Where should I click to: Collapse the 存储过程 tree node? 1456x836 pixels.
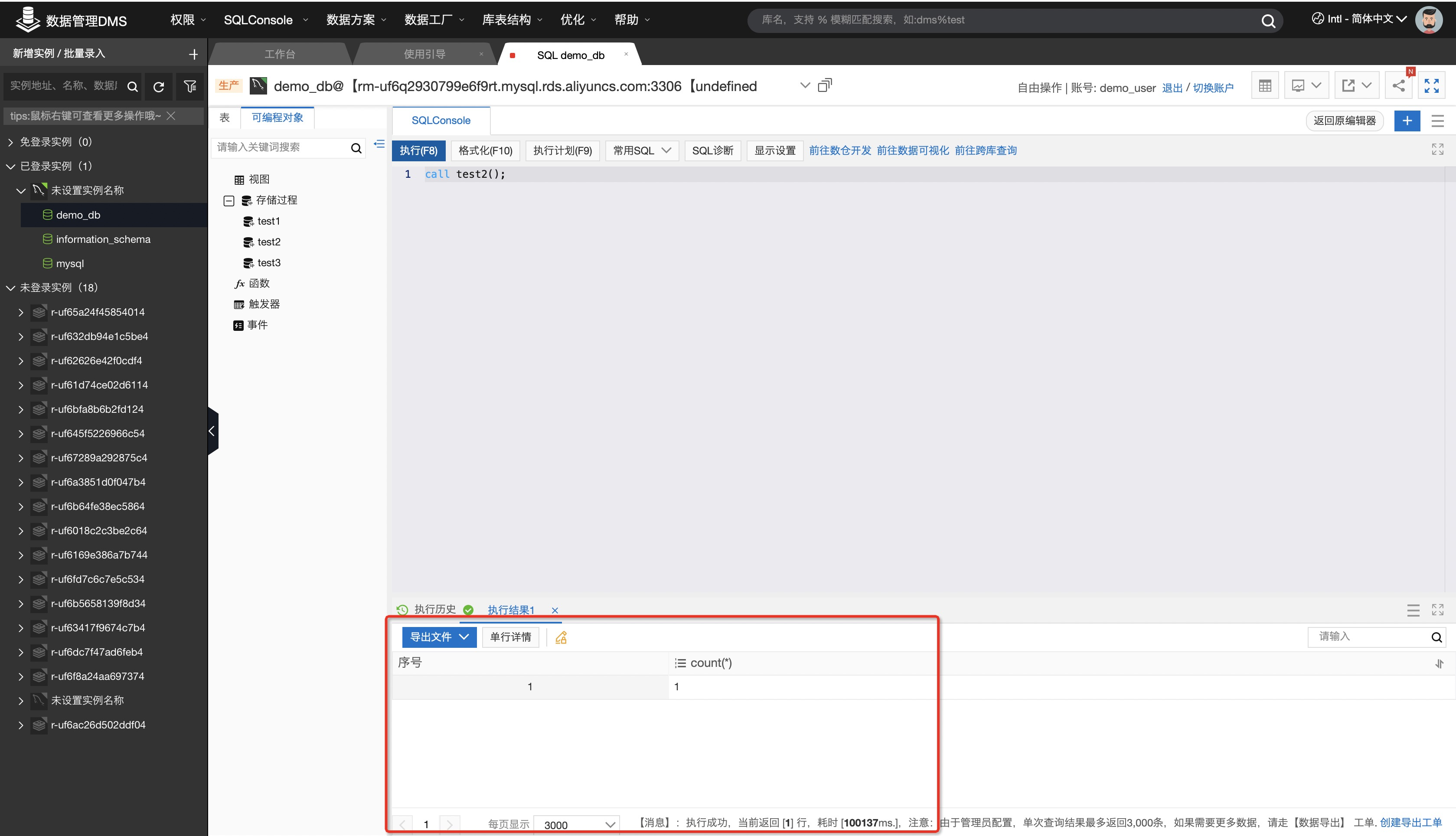click(x=229, y=200)
